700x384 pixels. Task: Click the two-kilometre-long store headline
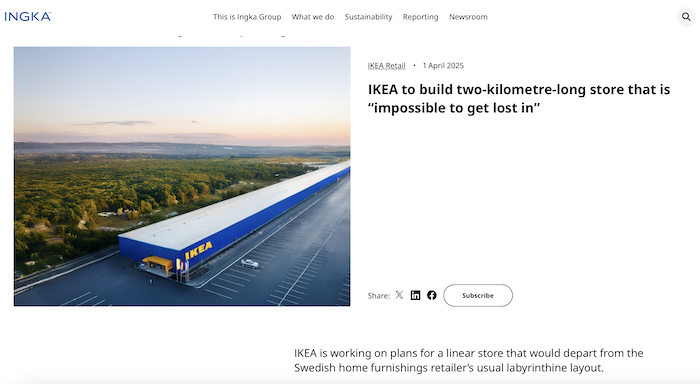click(519, 99)
